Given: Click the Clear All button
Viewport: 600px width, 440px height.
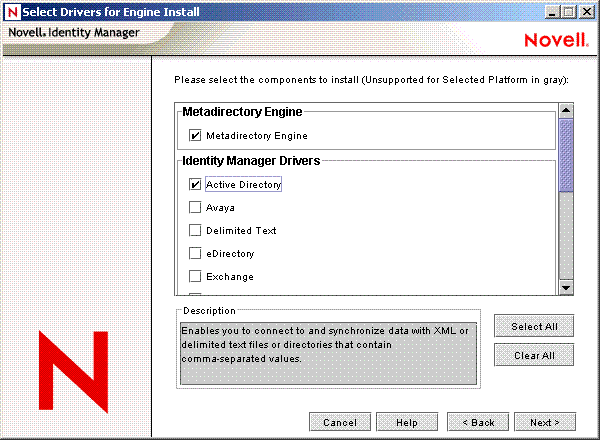Looking at the screenshot, I should [534, 355].
